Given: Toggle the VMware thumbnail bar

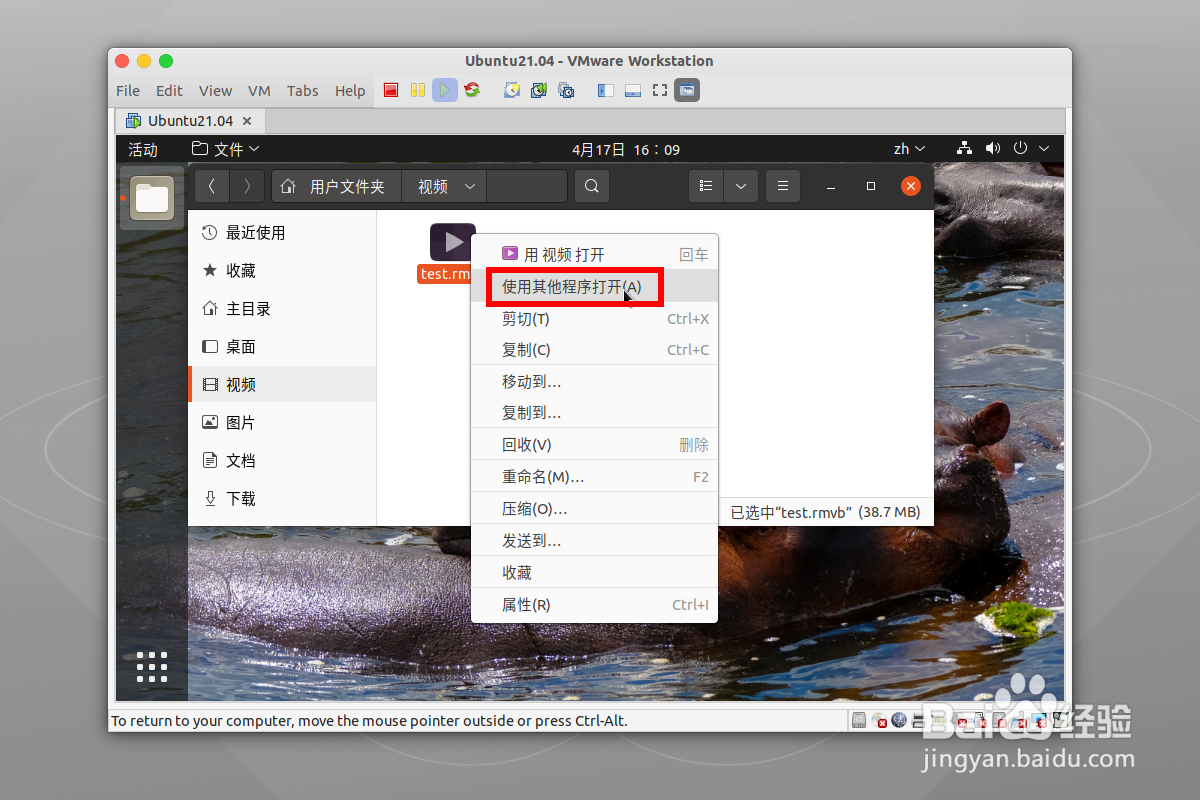Looking at the screenshot, I should [x=632, y=90].
